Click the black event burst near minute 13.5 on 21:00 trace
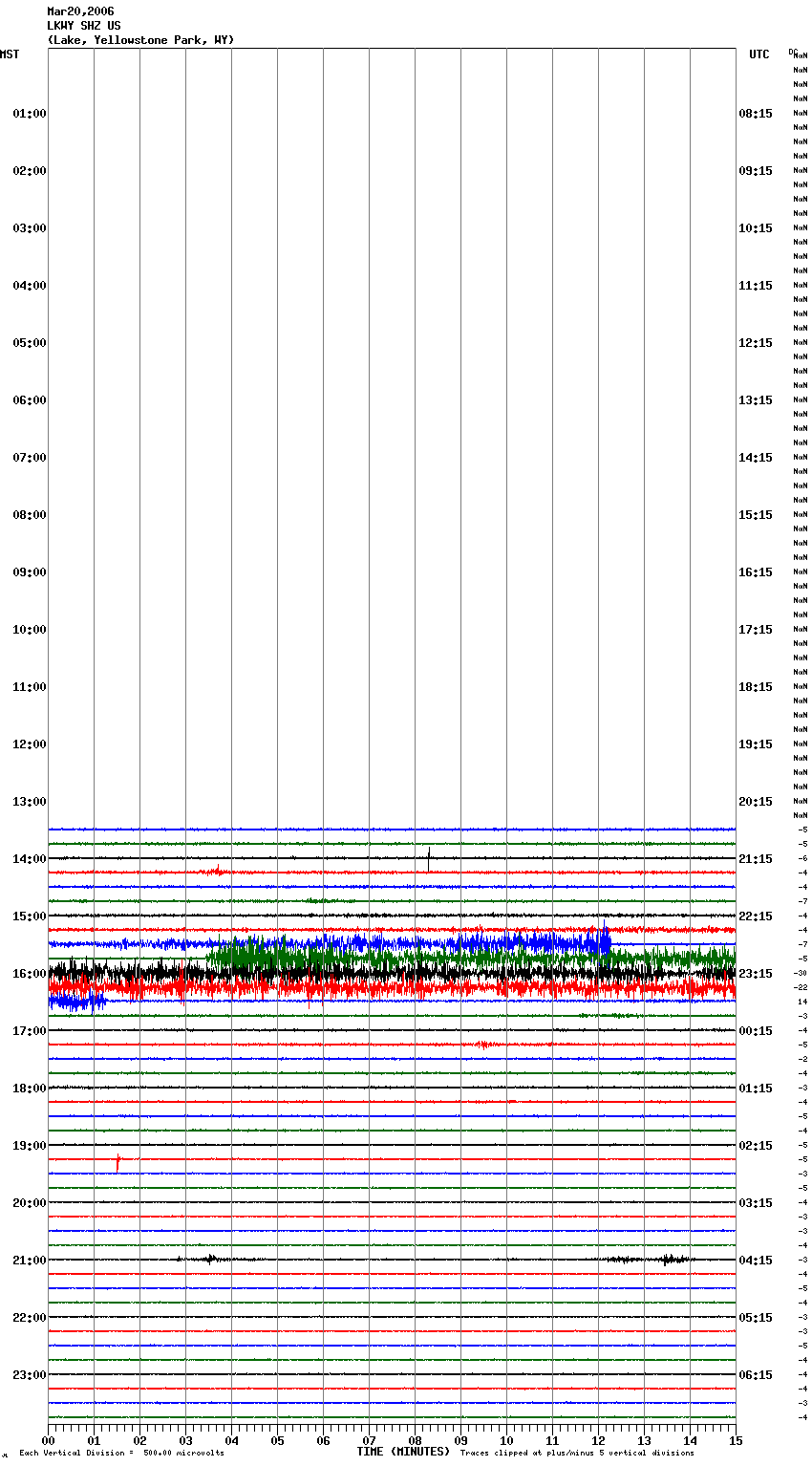Image resolution: width=812 pixels, height=1466 pixels. [x=674, y=1260]
